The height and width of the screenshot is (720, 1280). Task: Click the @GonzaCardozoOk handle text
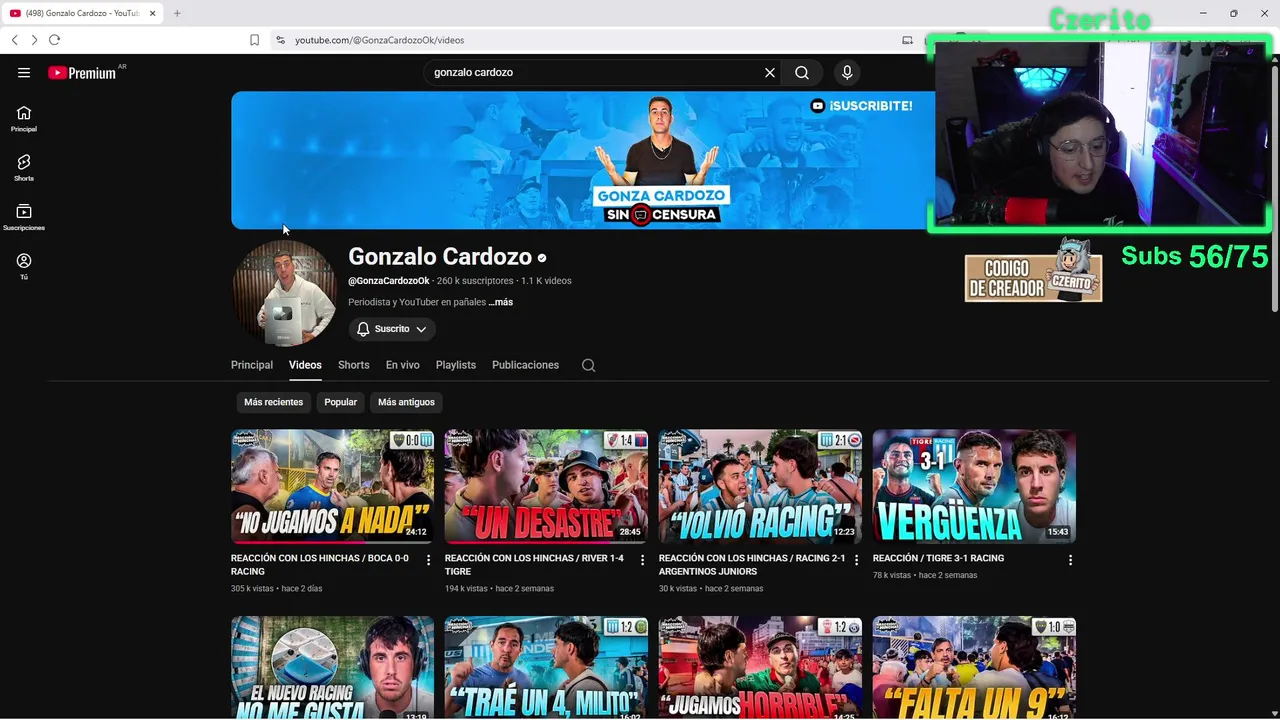389,281
